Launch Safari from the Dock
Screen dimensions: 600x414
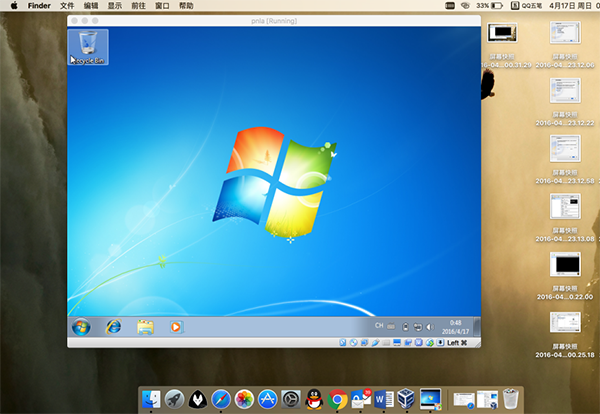point(221,399)
